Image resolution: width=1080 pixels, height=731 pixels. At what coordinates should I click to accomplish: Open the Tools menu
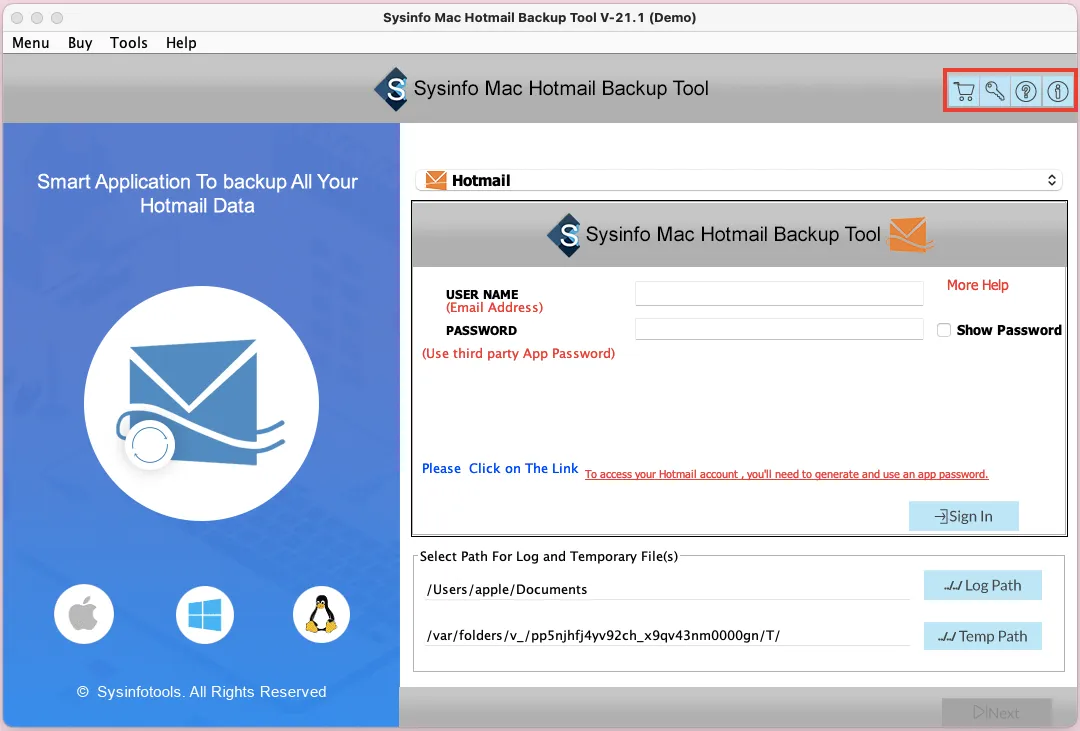pos(129,43)
